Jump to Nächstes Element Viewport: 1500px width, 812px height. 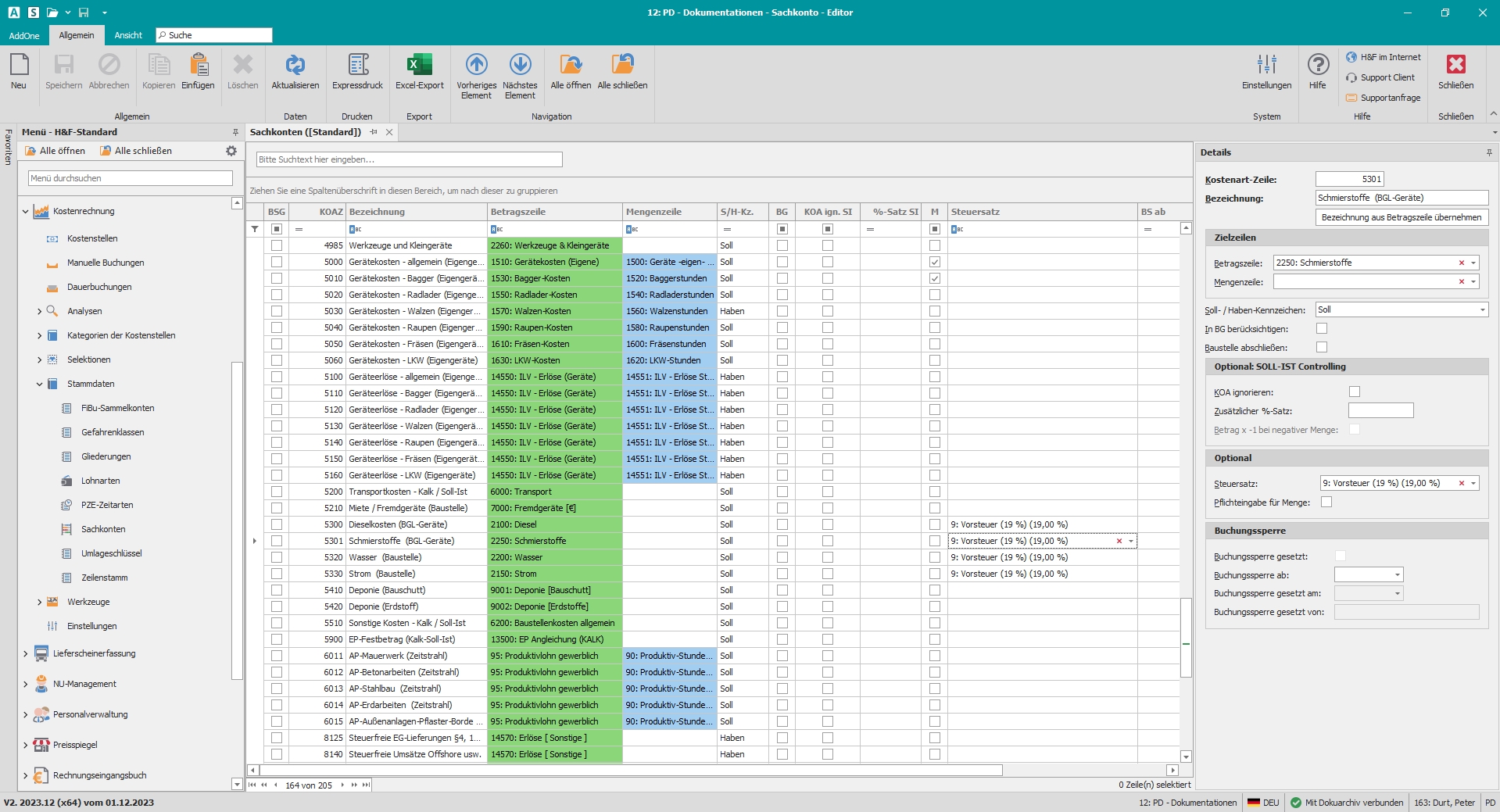(520, 65)
